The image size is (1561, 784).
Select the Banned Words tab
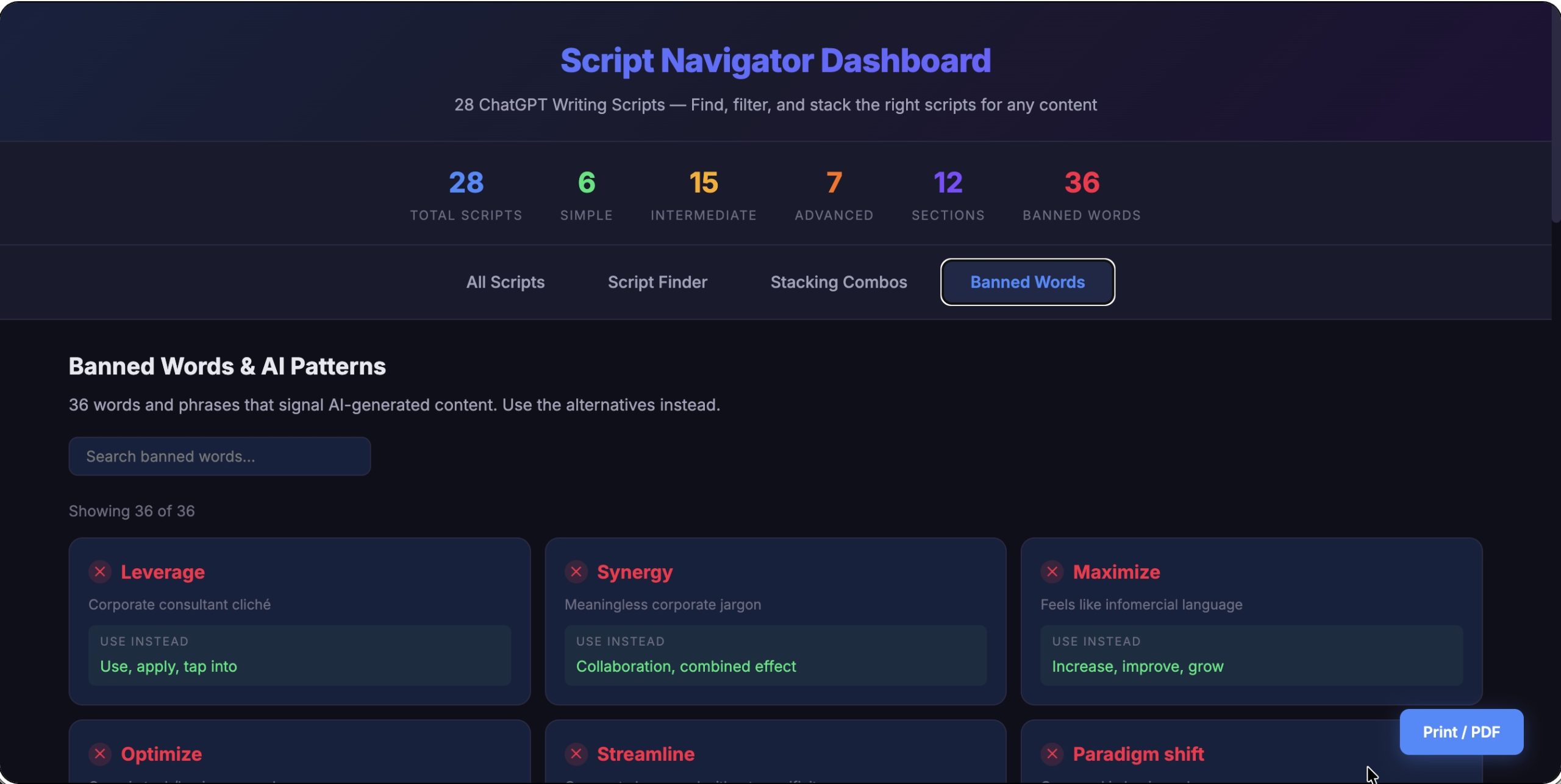click(1027, 282)
